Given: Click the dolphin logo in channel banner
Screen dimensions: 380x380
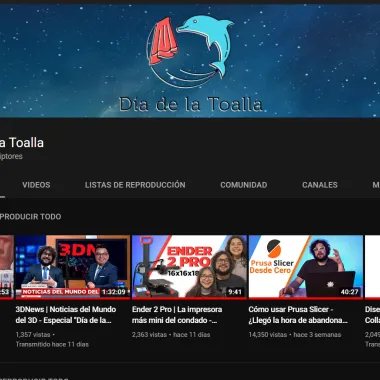Looking at the screenshot, I should coord(207,43).
